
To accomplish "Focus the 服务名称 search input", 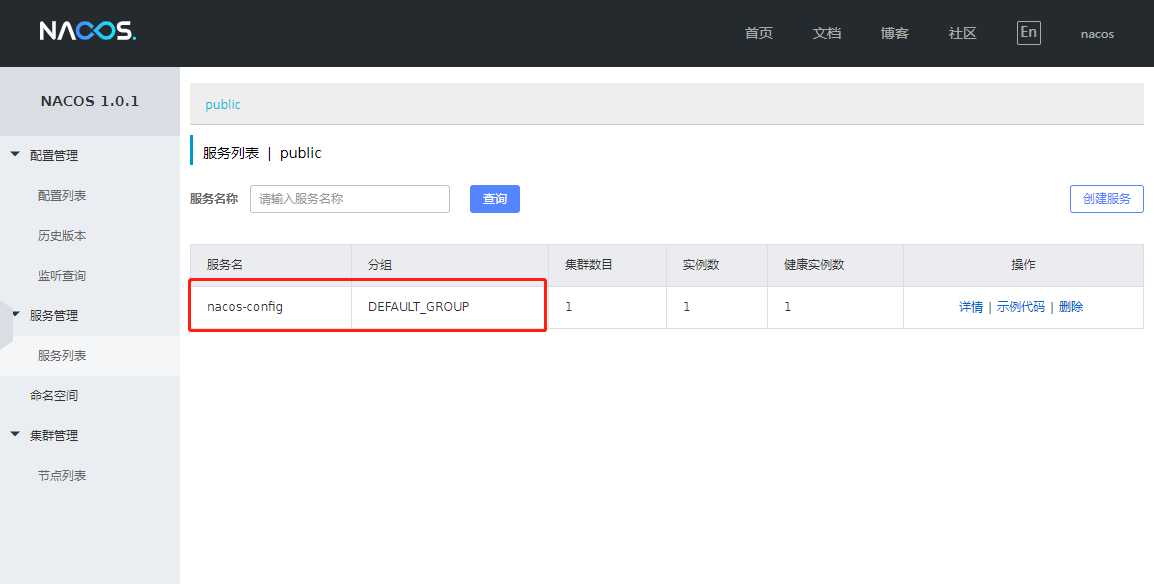I will pyautogui.click(x=350, y=199).
